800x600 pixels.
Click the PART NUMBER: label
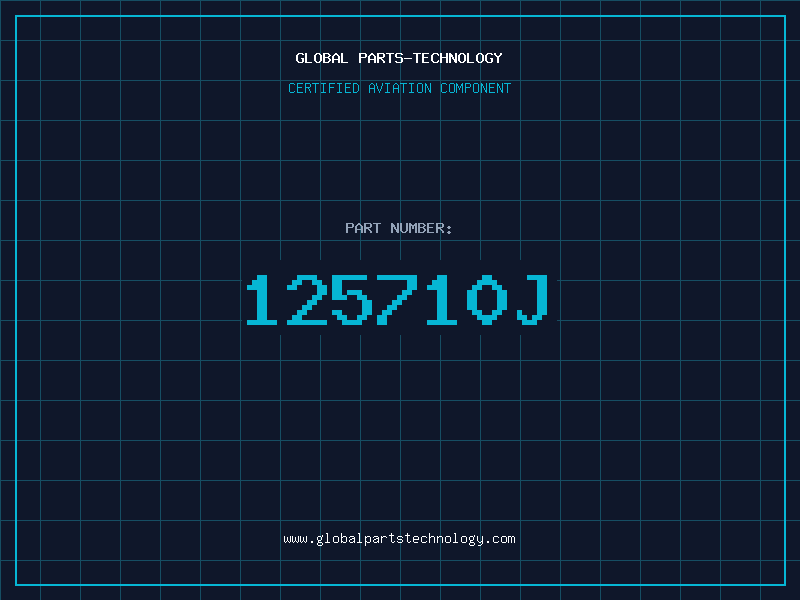pyautogui.click(x=399, y=228)
